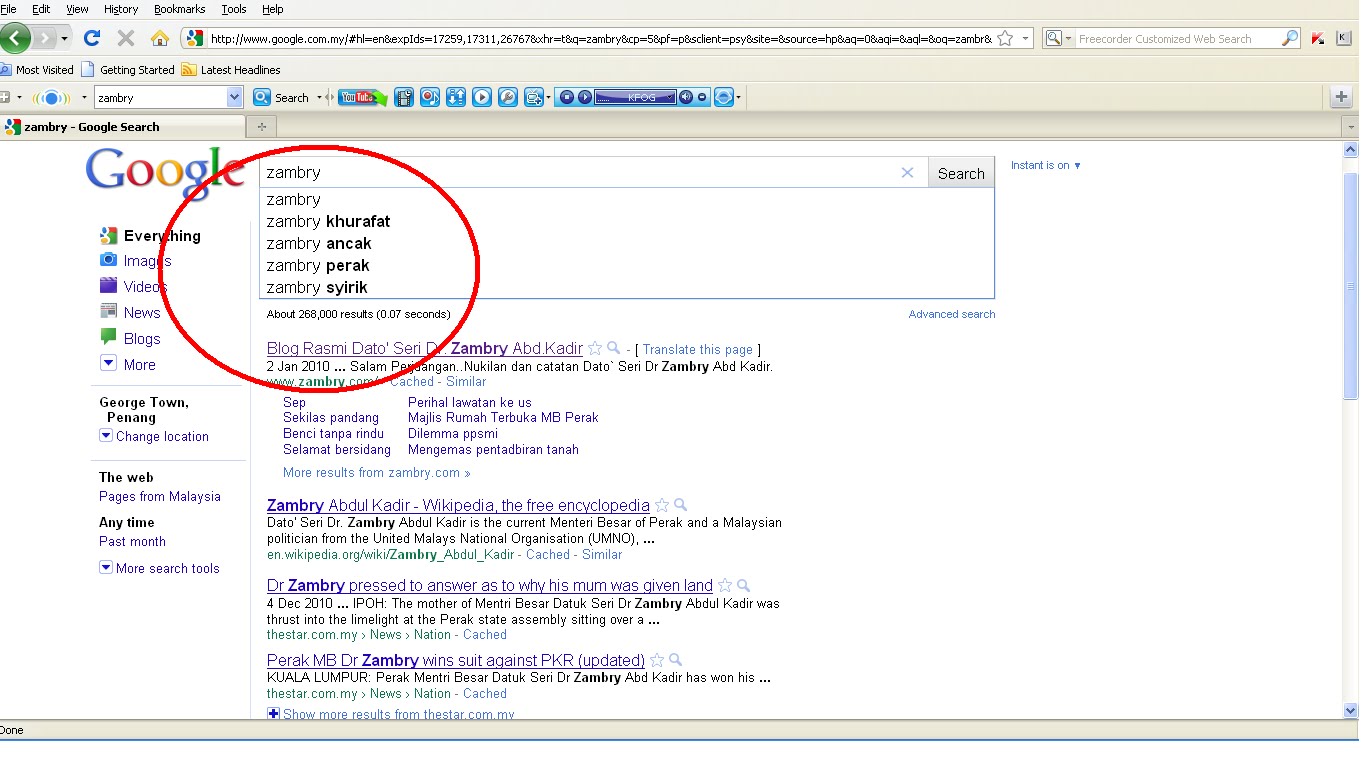
Task: Mute the radio player speaker
Action: (686, 97)
